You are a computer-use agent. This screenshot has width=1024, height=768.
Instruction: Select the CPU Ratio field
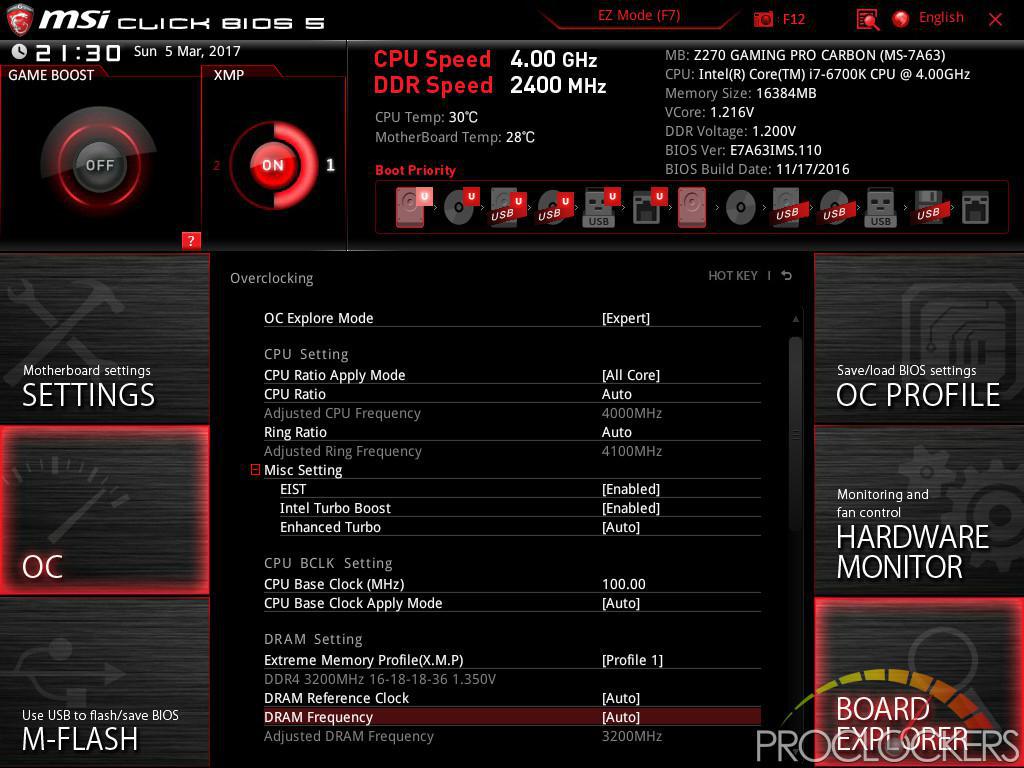click(512, 394)
